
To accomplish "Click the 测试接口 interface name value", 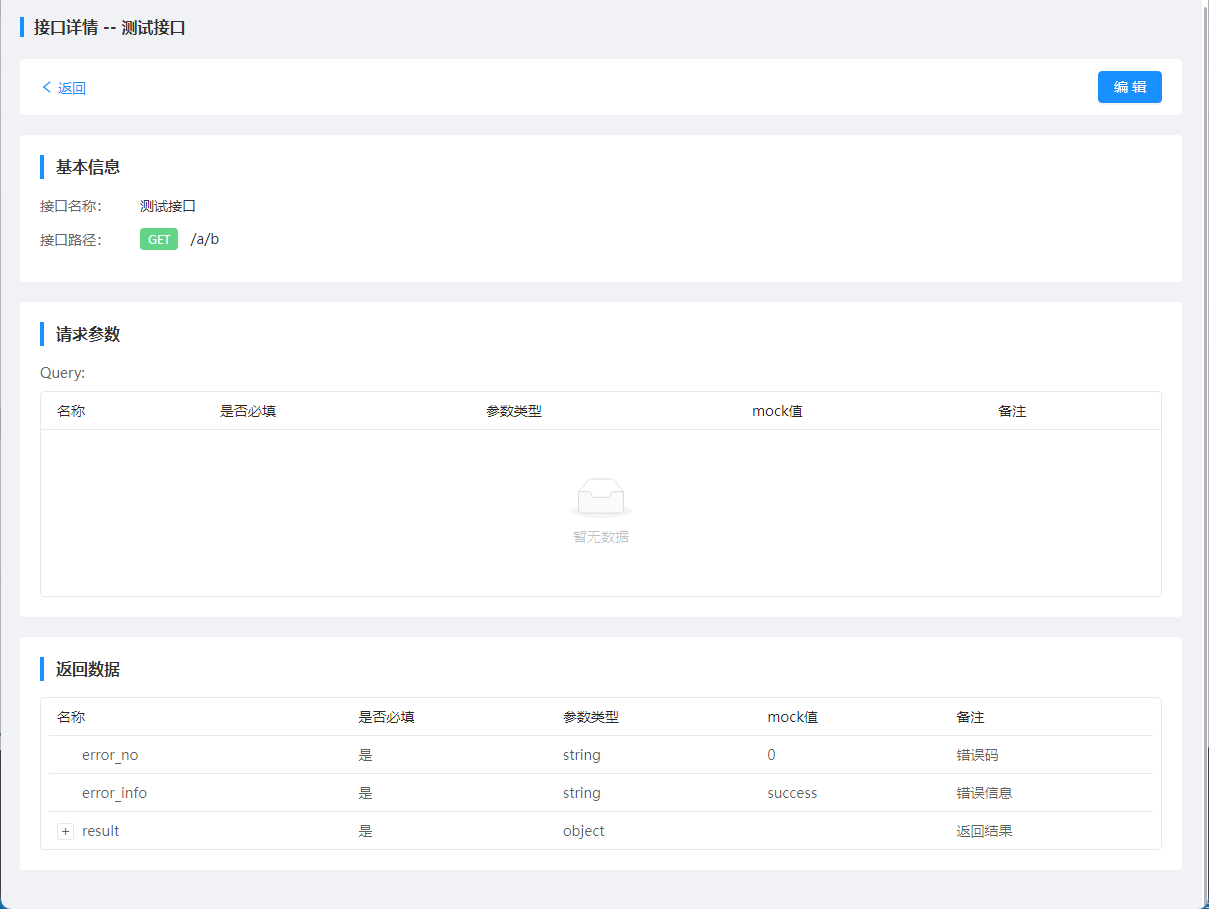I will point(168,206).
